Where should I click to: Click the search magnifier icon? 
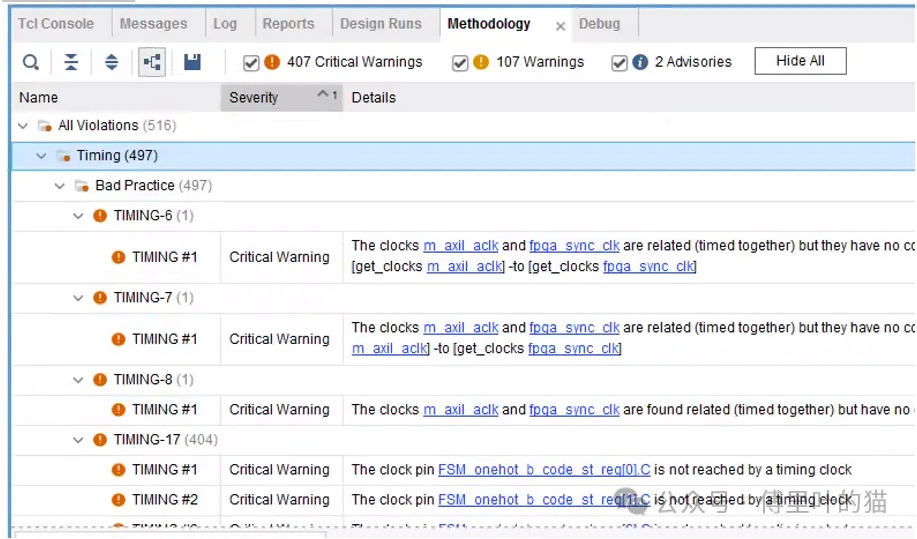31,62
